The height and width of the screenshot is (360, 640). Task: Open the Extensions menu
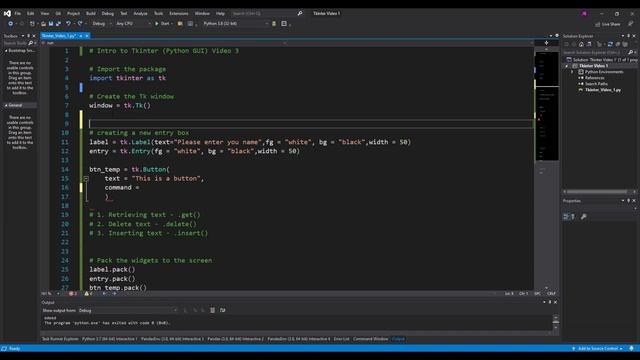[179, 13]
